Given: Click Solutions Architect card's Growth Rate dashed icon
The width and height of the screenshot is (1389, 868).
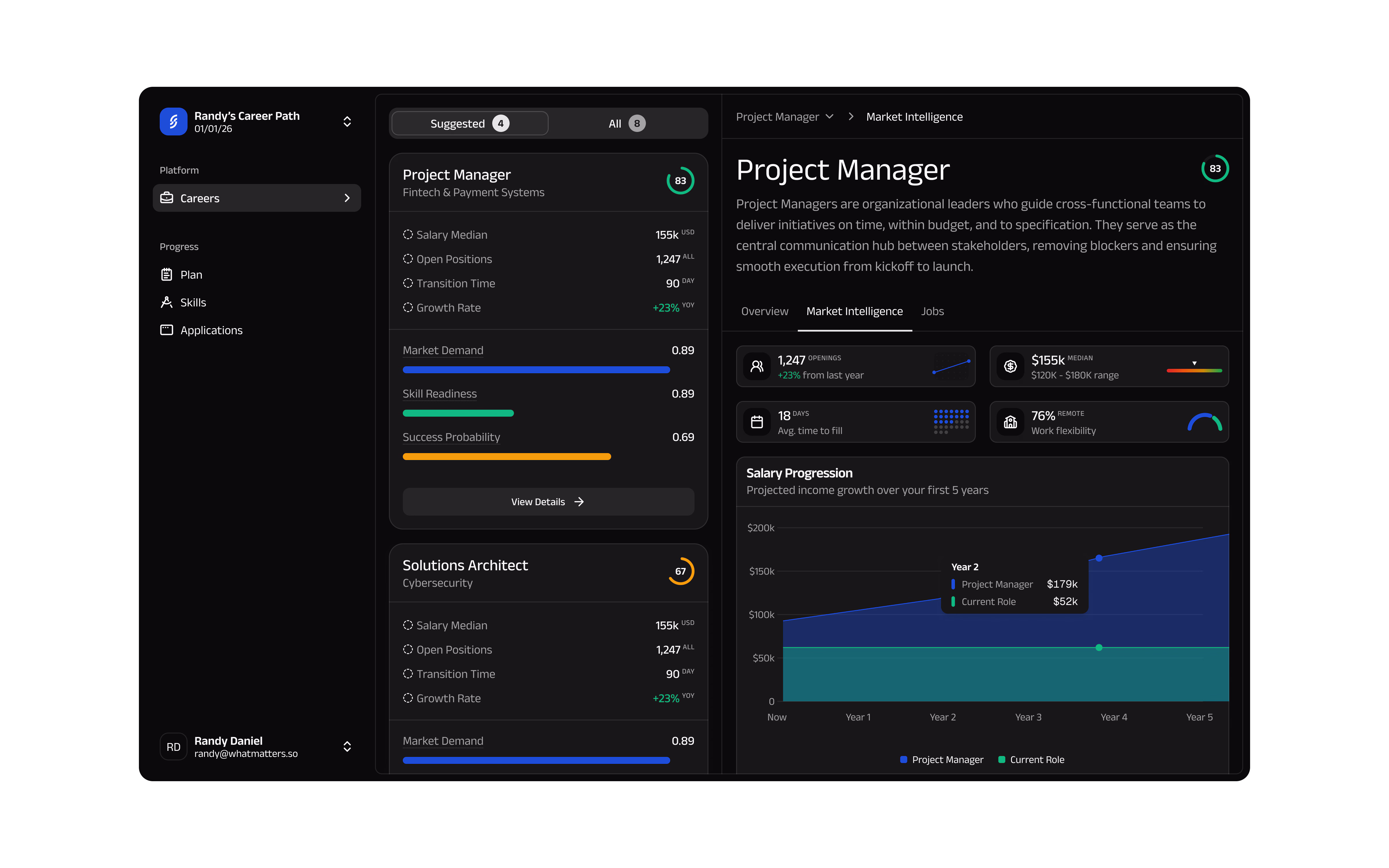Looking at the screenshot, I should pos(407,698).
